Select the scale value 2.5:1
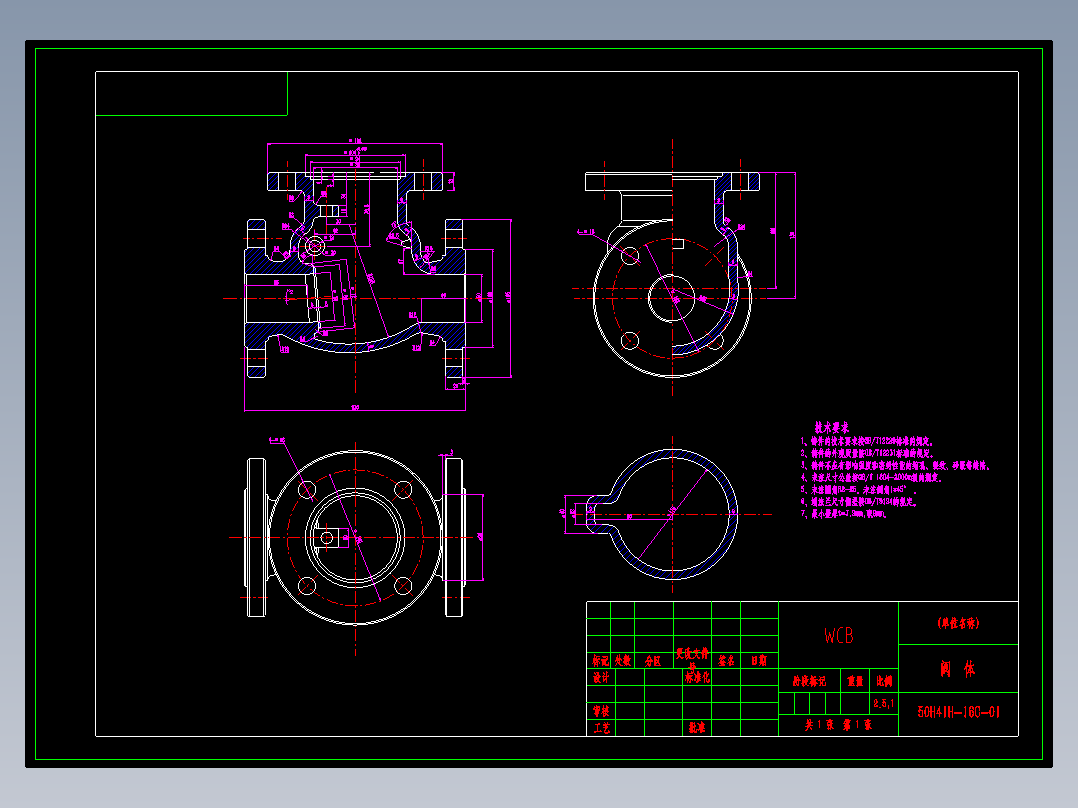 tap(884, 703)
